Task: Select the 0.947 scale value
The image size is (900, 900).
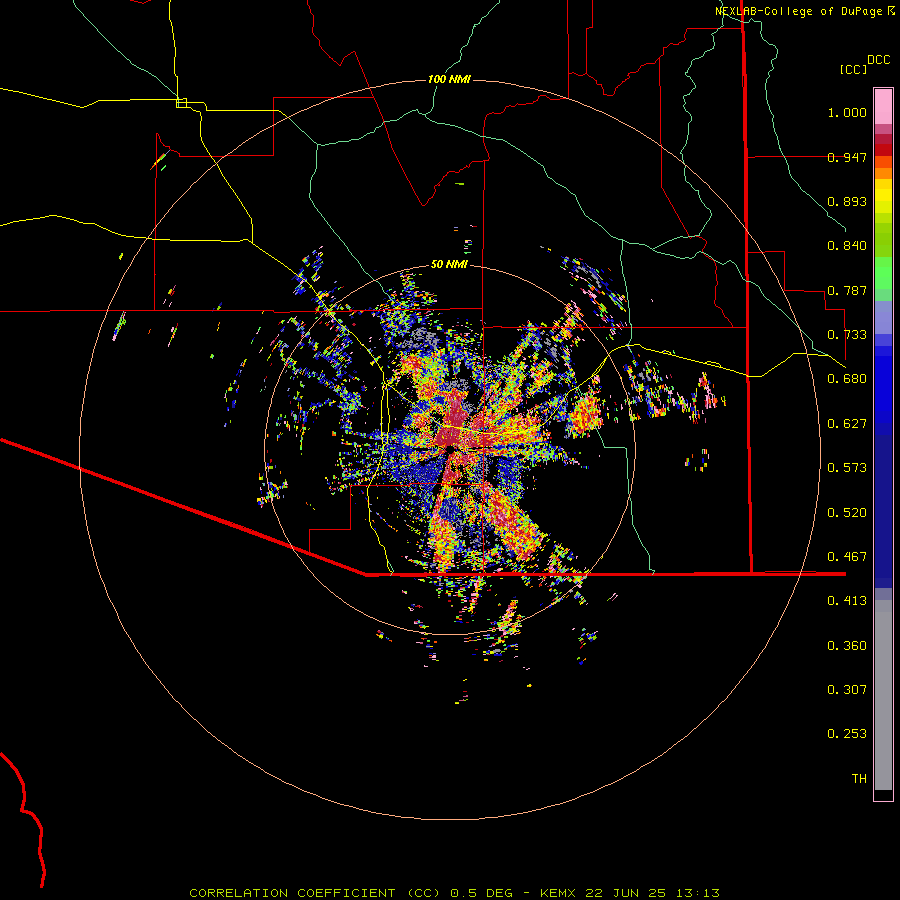Action: (x=847, y=157)
